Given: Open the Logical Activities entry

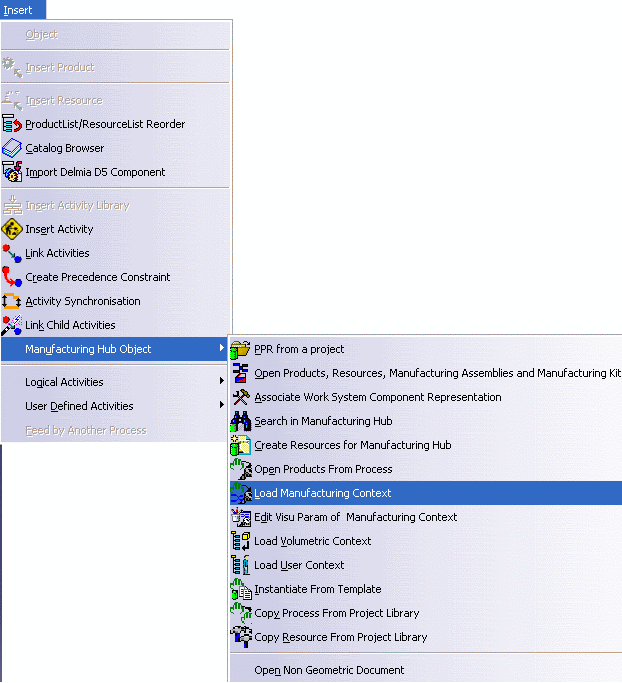Looking at the screenshot, I should coord(115,382).
